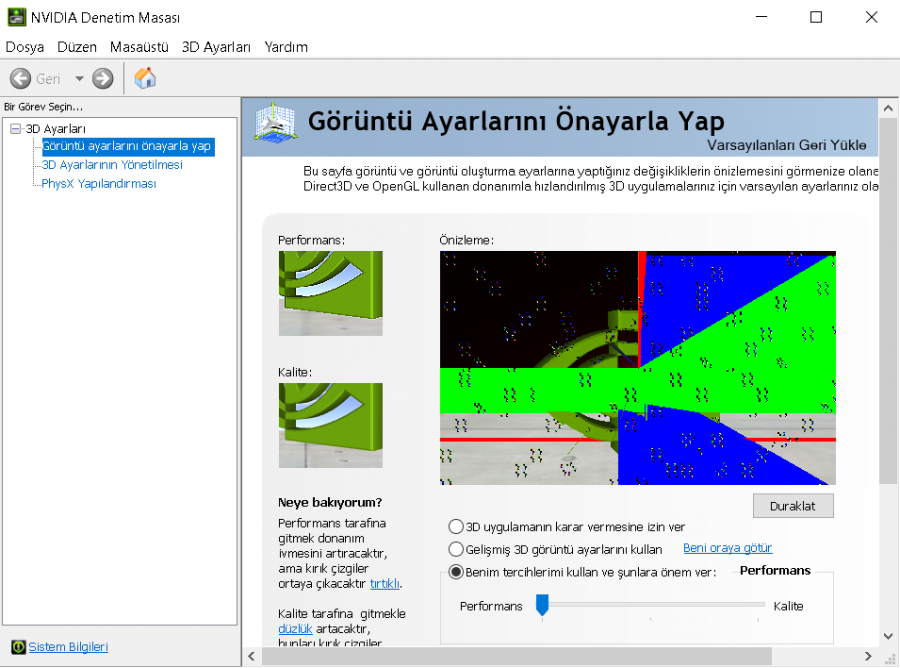Select Görüntü ayarlarını önayarla yap tree item

coord(127,146)
